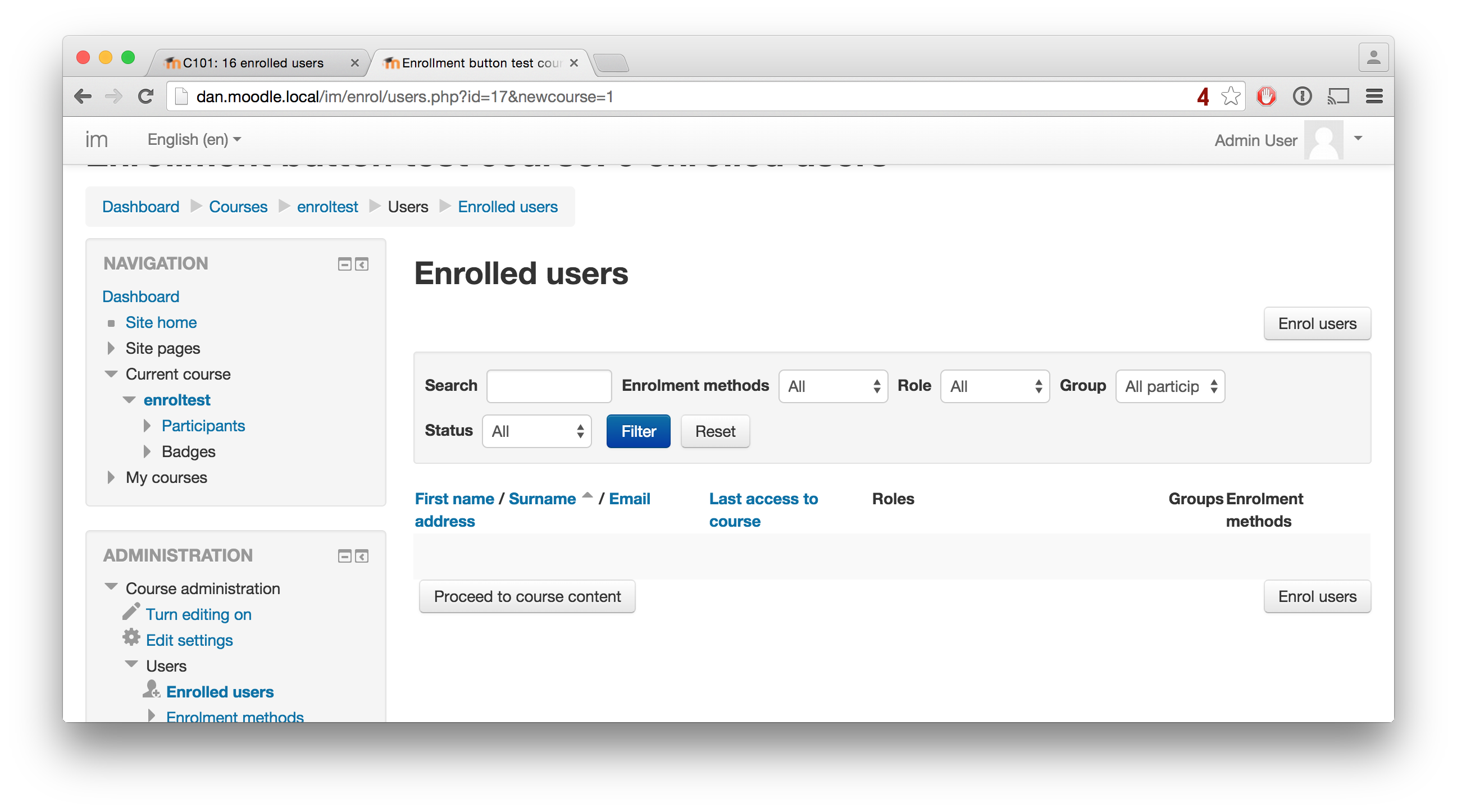Open Edit settings in Administration
The image size is (1457, 812).
pyautogui.click(x=189, y=641)
